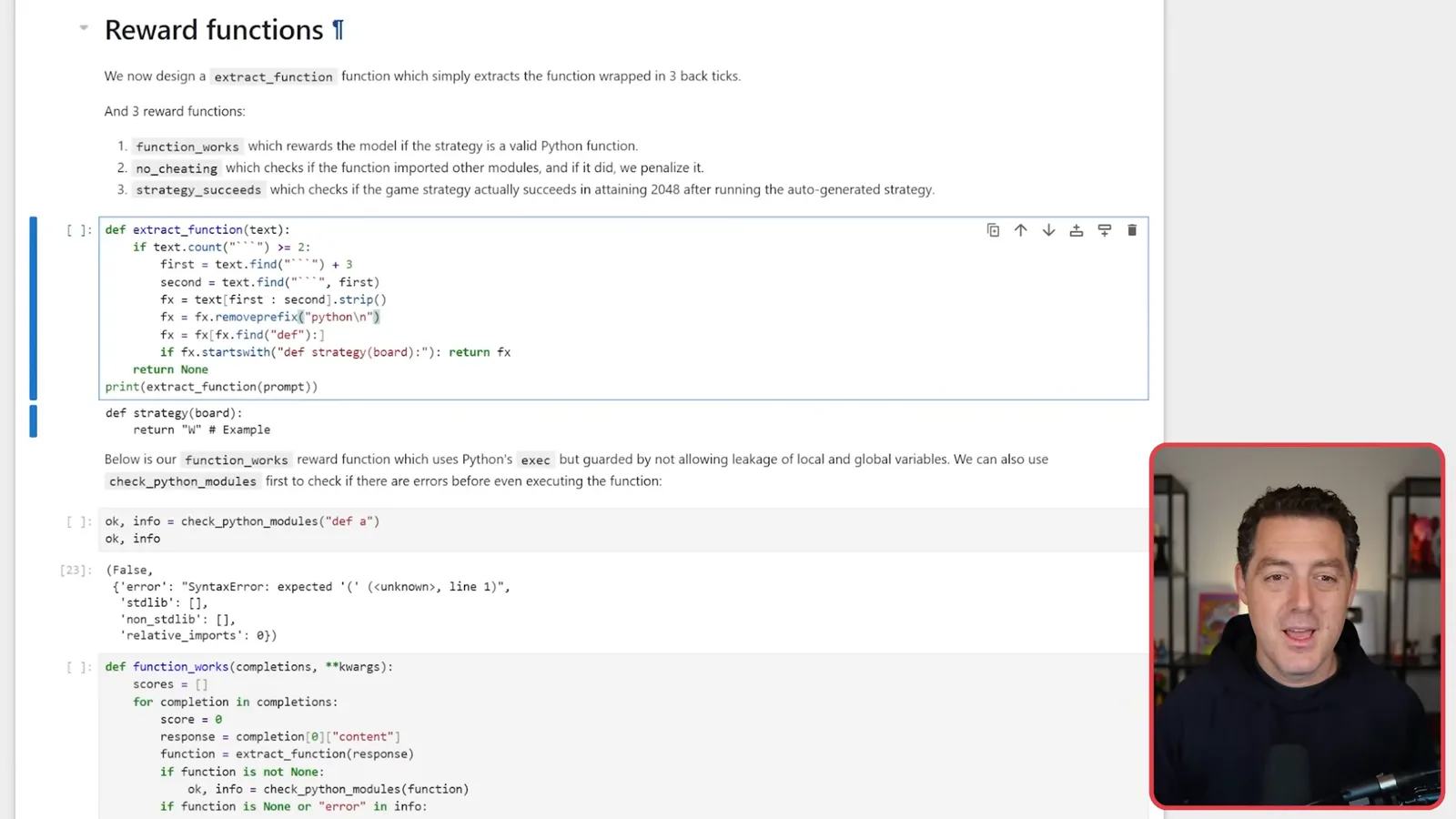Duplicate the extract_function cell using the copy icon

point(993,230)
